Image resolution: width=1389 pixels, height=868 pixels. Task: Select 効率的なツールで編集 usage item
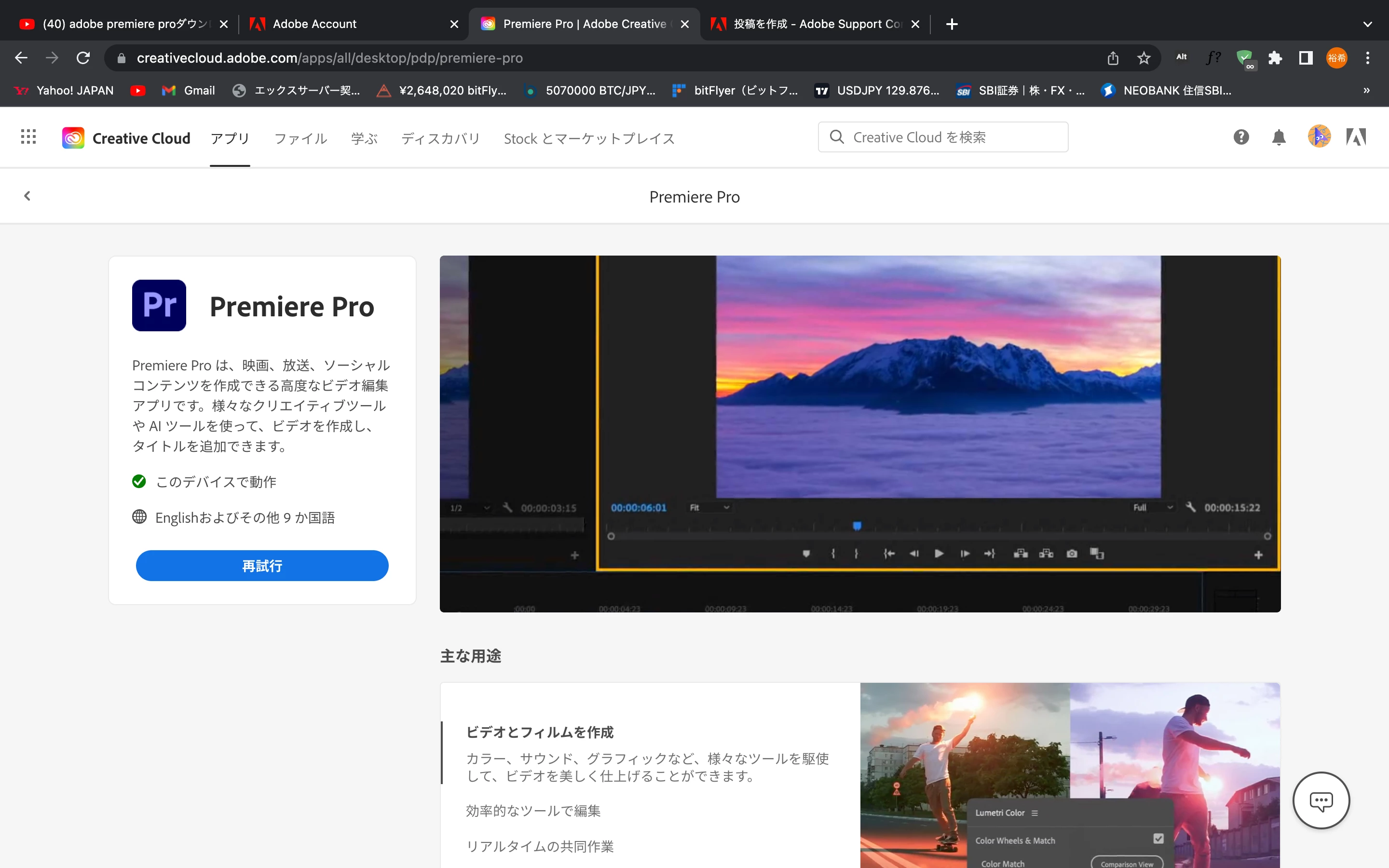click(x=533, y=811)
